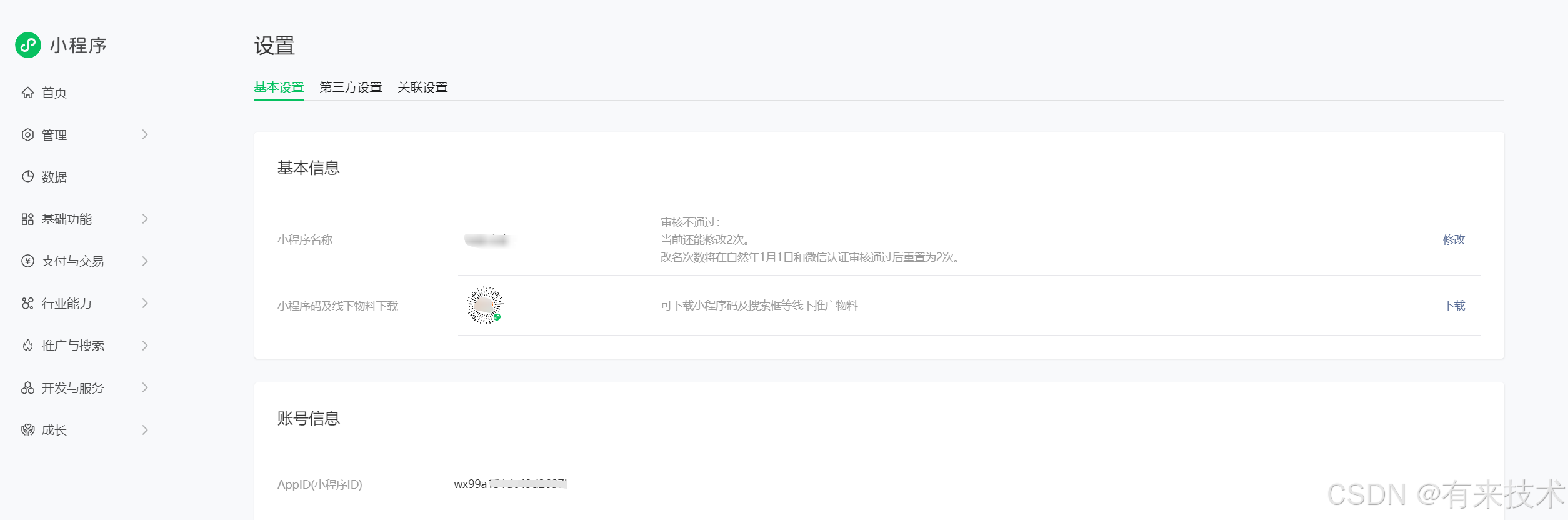Screen dimensions: 1568x520
Task: Click the 管理 hexagon icon
Action: 27,134
